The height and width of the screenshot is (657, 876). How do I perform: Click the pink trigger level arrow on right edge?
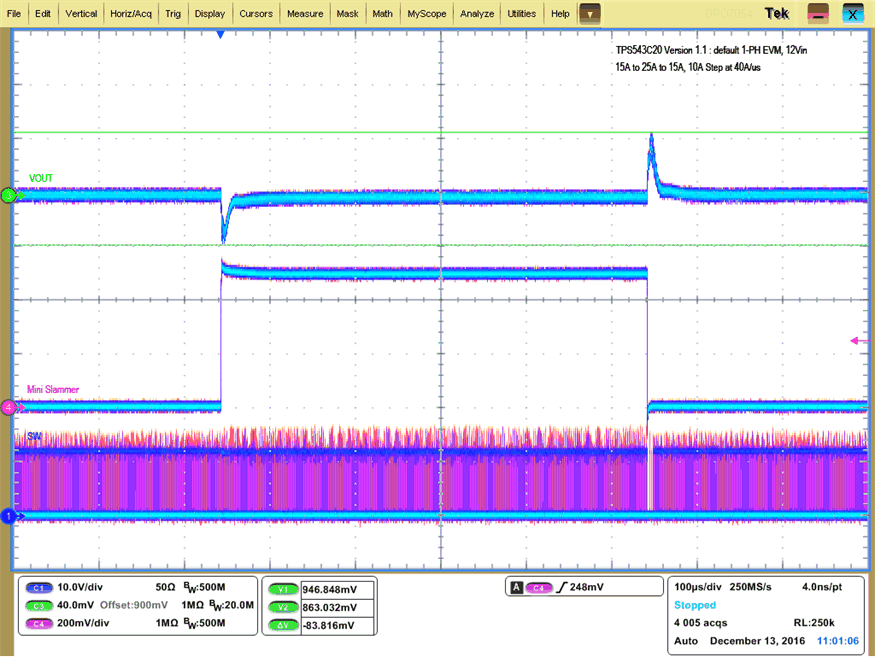click(x=856, y=341)
